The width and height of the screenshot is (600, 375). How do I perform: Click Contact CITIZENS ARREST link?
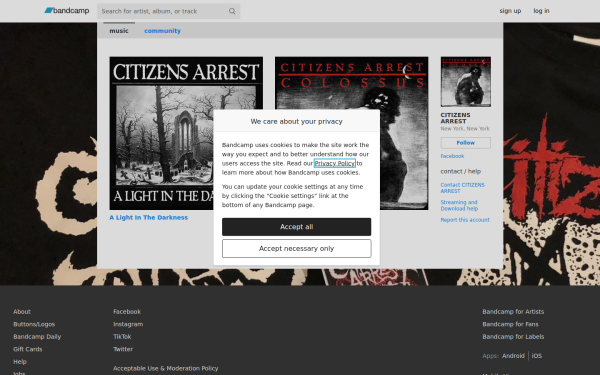[462, 188]
